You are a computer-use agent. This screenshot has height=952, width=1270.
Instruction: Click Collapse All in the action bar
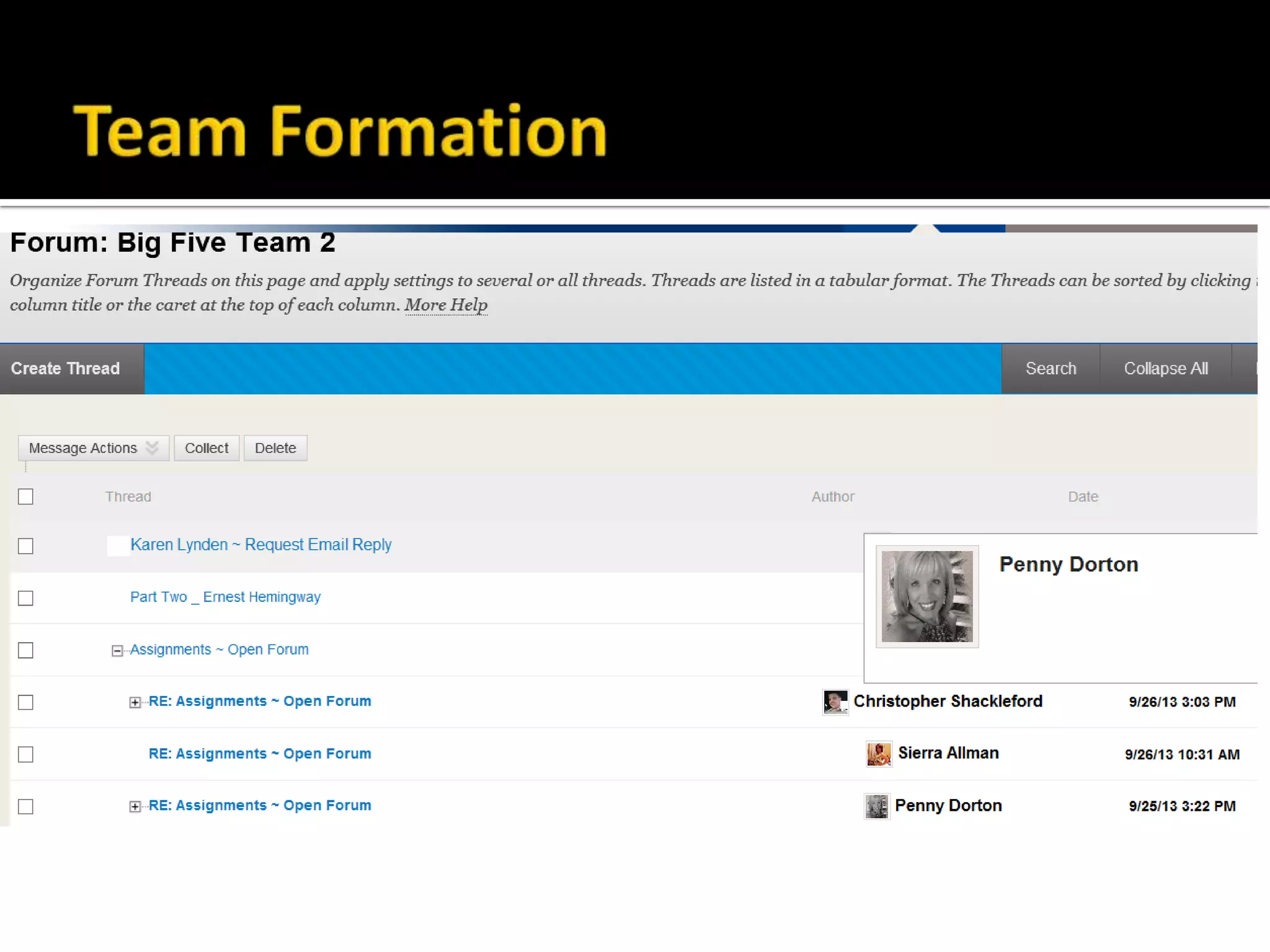[x=1165, y=369]
